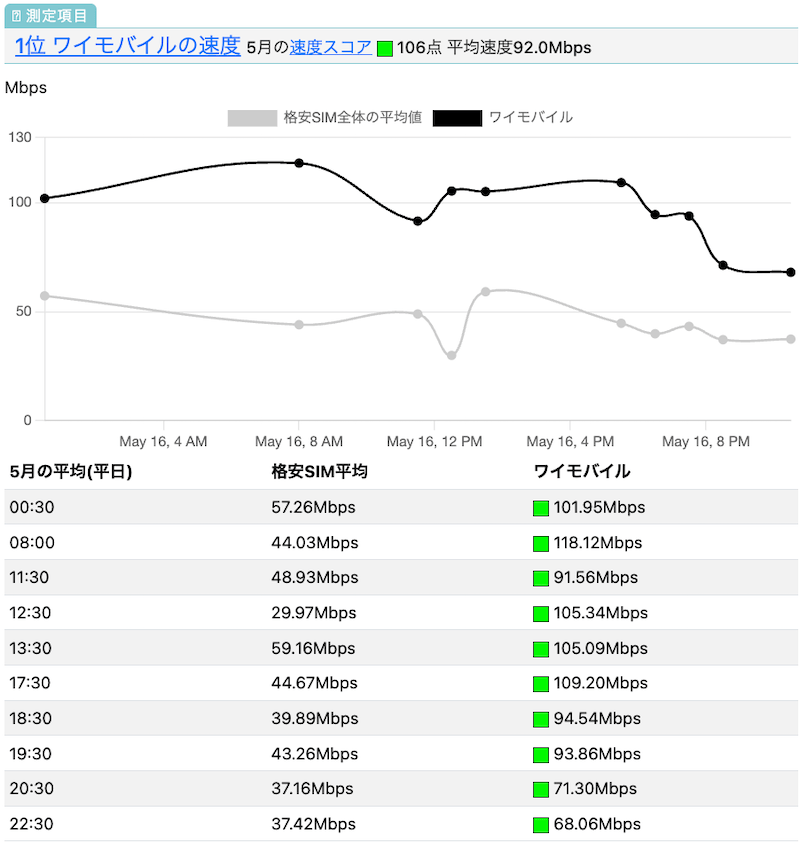This screenshot has height=851, width=800.
Task: Click the 59.16Mbps cell
Action: pos(313,648)
